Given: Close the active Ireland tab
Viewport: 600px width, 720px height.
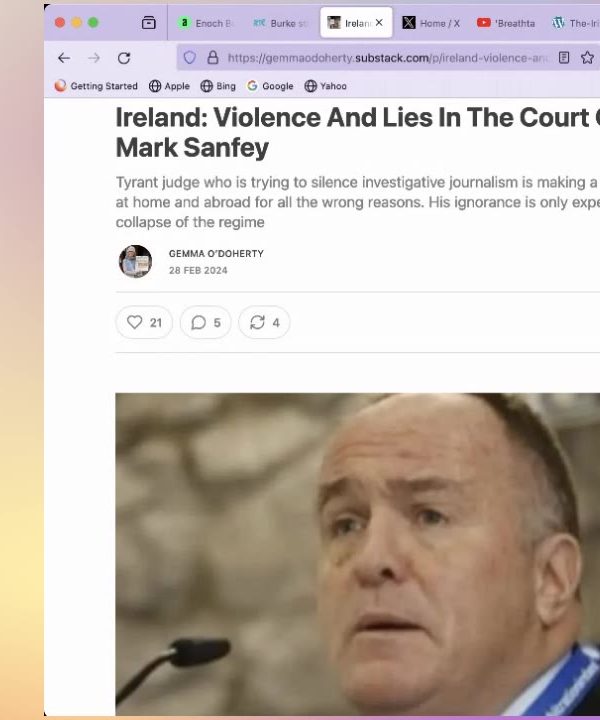Looking at the screenshot, I should coord(379,22).
